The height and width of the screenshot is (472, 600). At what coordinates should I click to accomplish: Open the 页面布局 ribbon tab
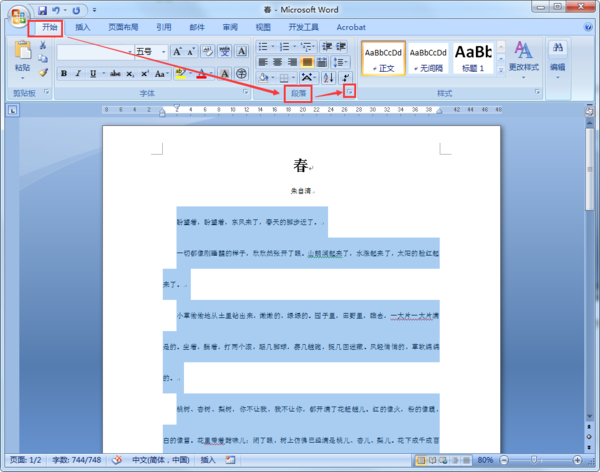(x=123, y=27)
